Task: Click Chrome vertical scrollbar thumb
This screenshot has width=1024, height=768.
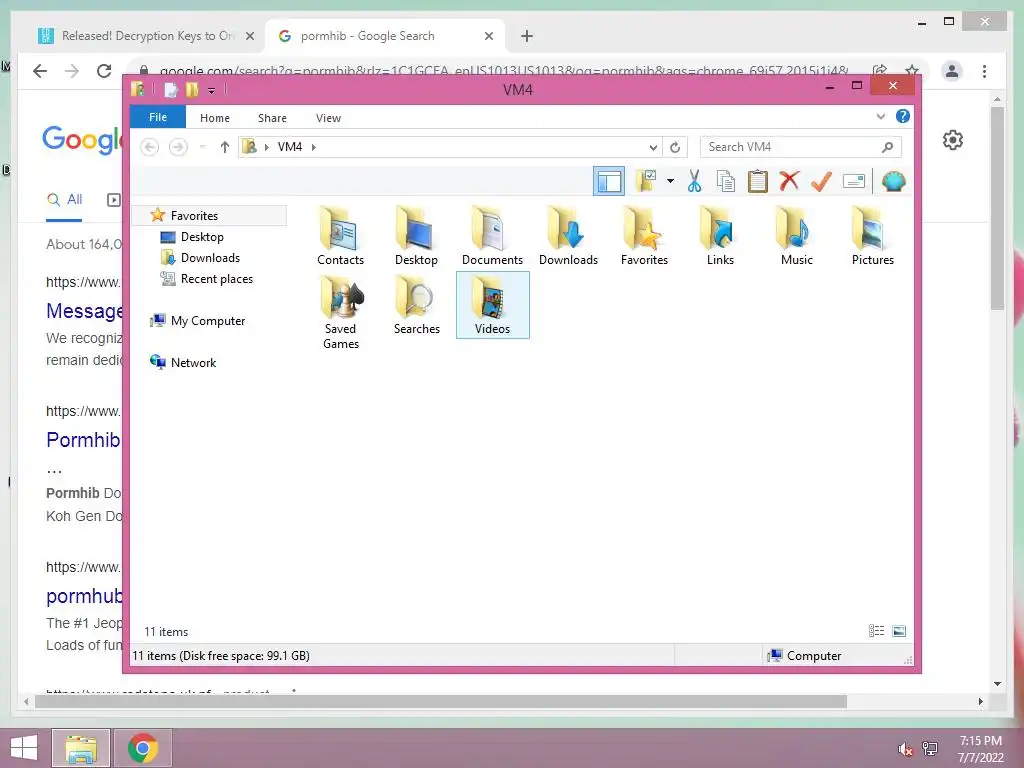Action: tap(997, 208)
